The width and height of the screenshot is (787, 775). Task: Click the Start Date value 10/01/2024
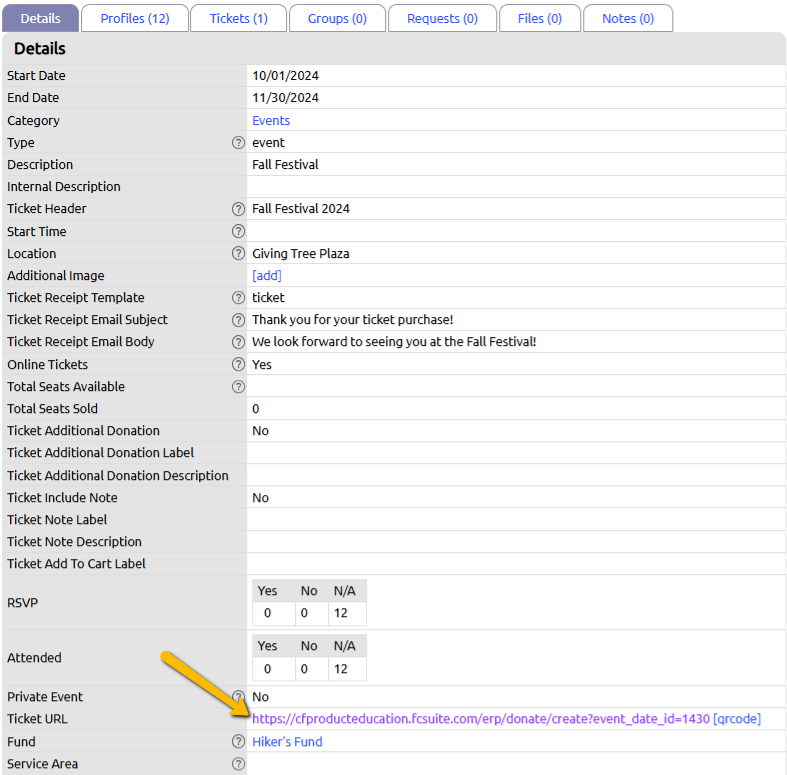285,76
